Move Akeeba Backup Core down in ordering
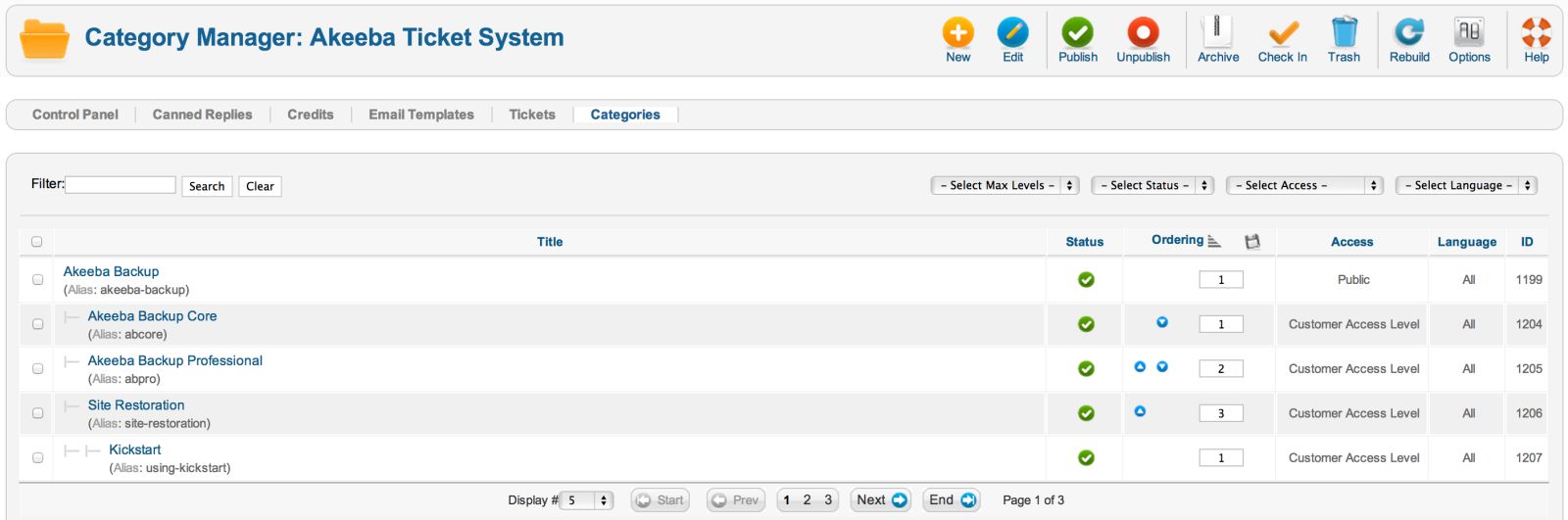Image resolution: width=1568 pixels, height=520 pixels. [x=1162, y=322]
